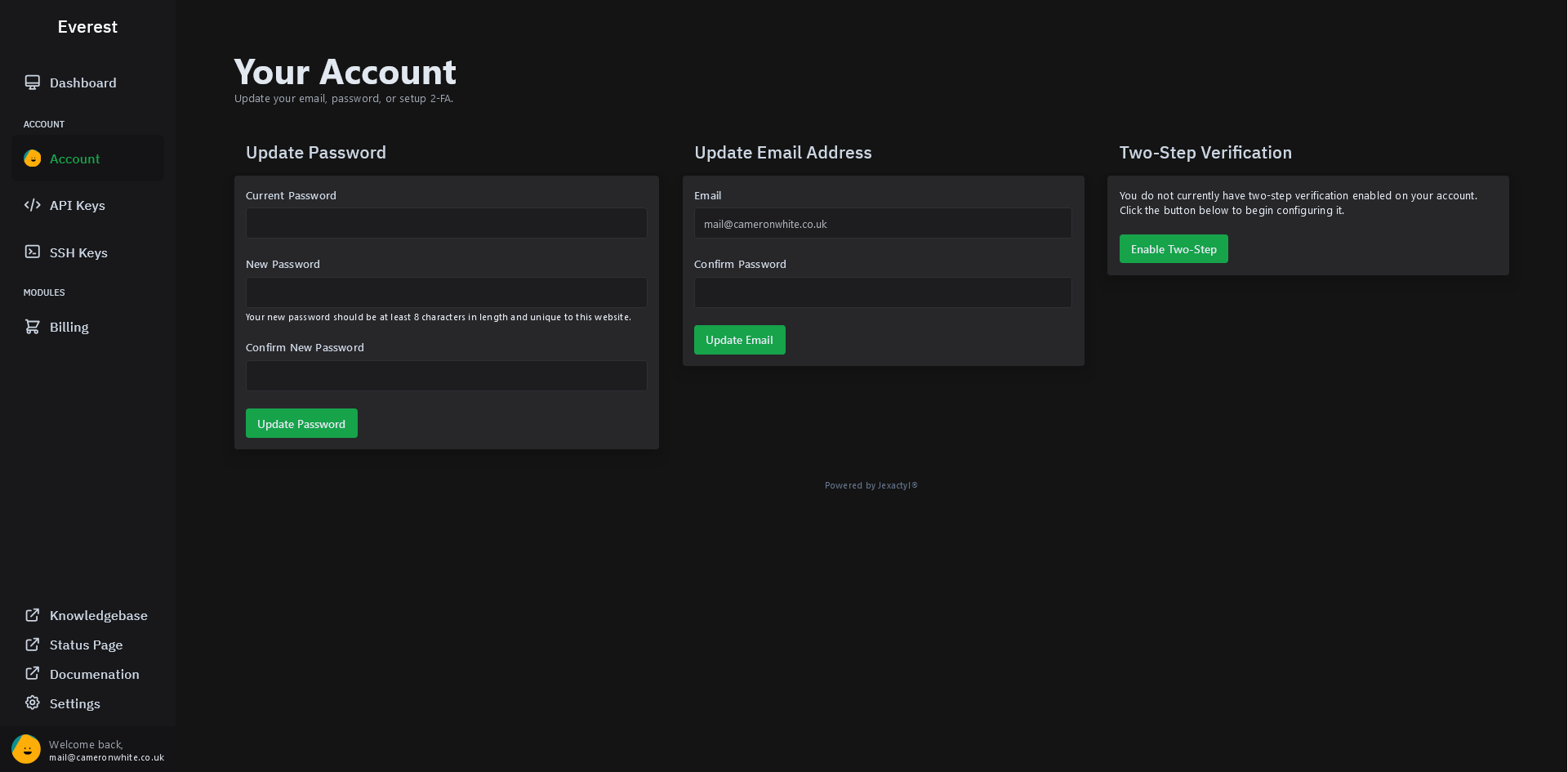1568x772 pixels.
Task: Focus the Current Password field
Action: click(x=447, y=223)
